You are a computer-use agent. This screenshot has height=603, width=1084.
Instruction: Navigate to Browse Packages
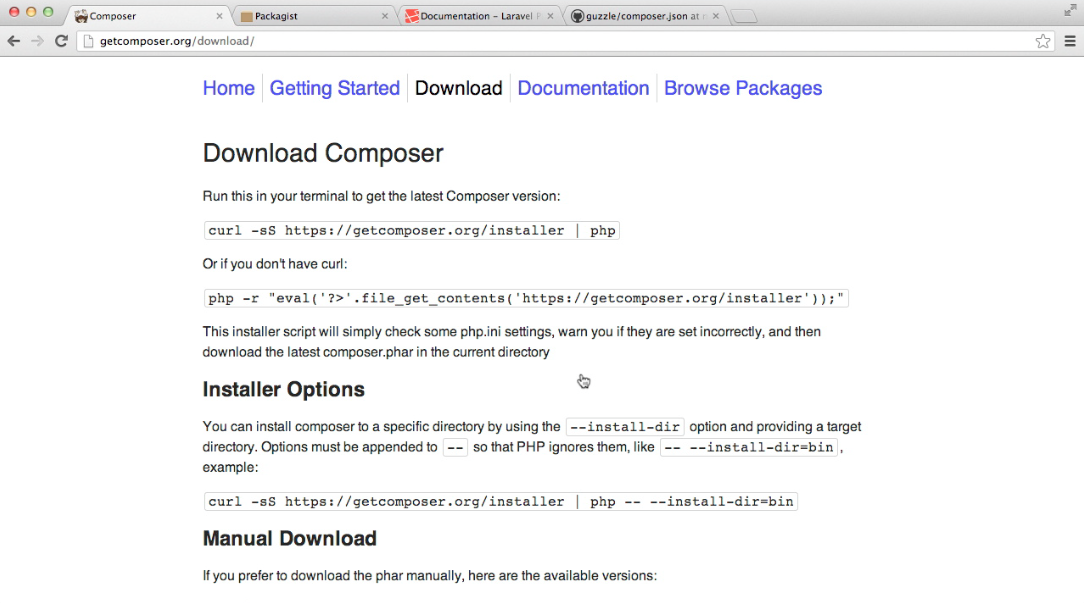click(x=743, y=88)
